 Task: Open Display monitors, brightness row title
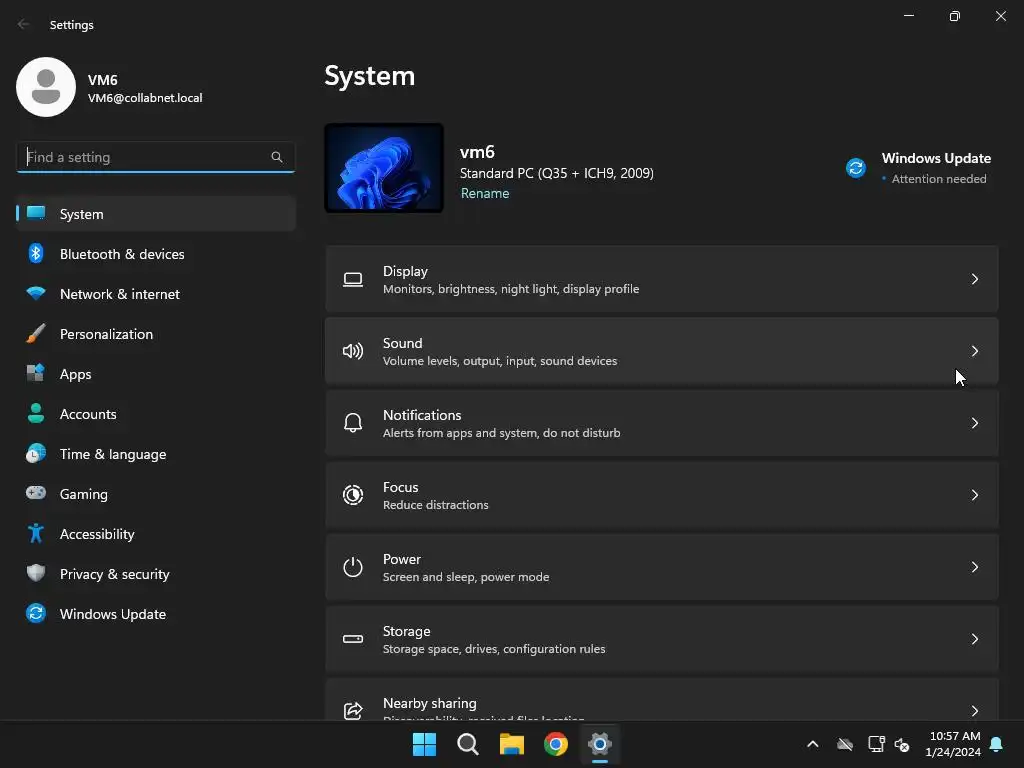coord(405,271)
